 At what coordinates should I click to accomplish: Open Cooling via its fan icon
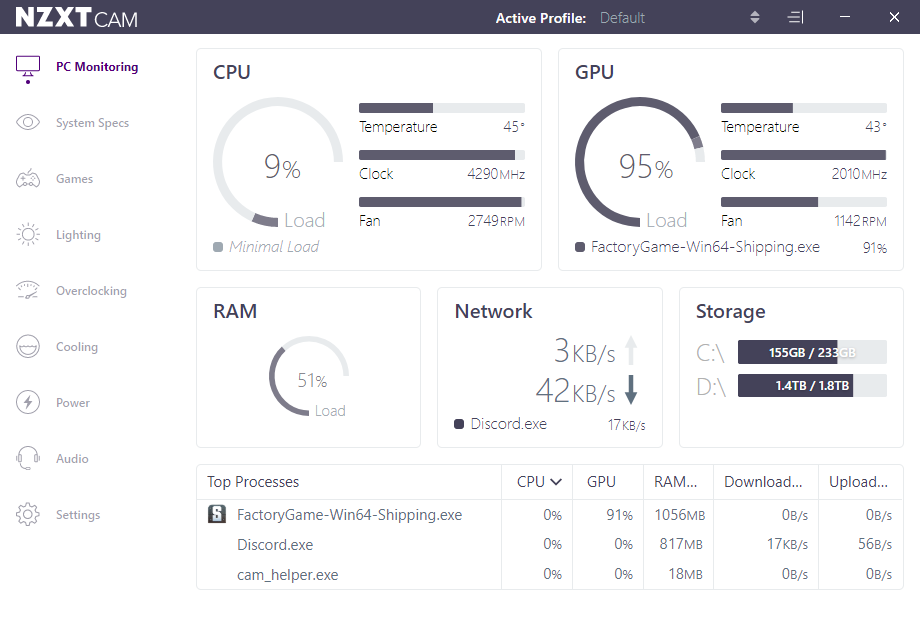click(x=28, y=347)
